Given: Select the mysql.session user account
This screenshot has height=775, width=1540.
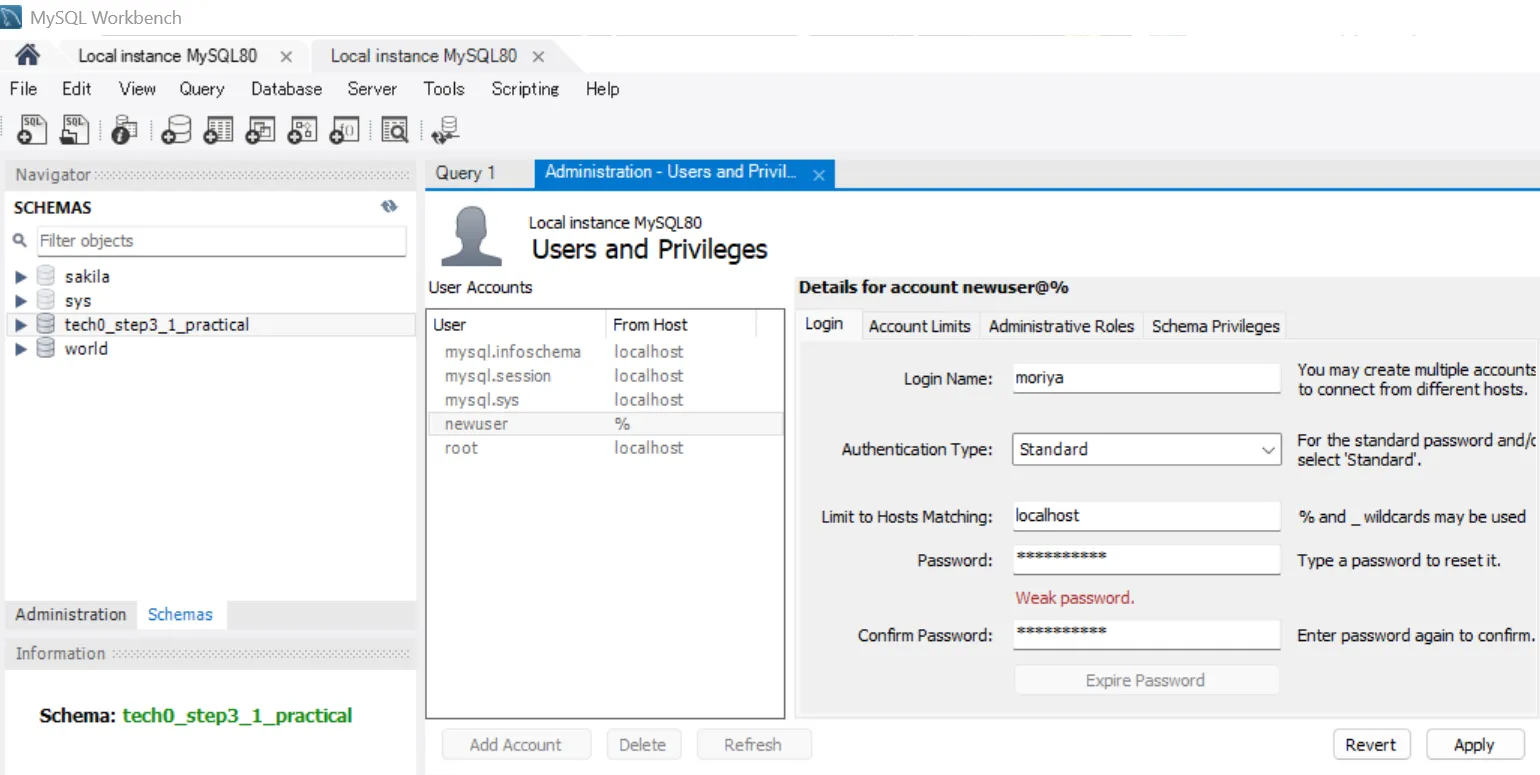Looking at the screenshot, I should [x=605, y=376].
